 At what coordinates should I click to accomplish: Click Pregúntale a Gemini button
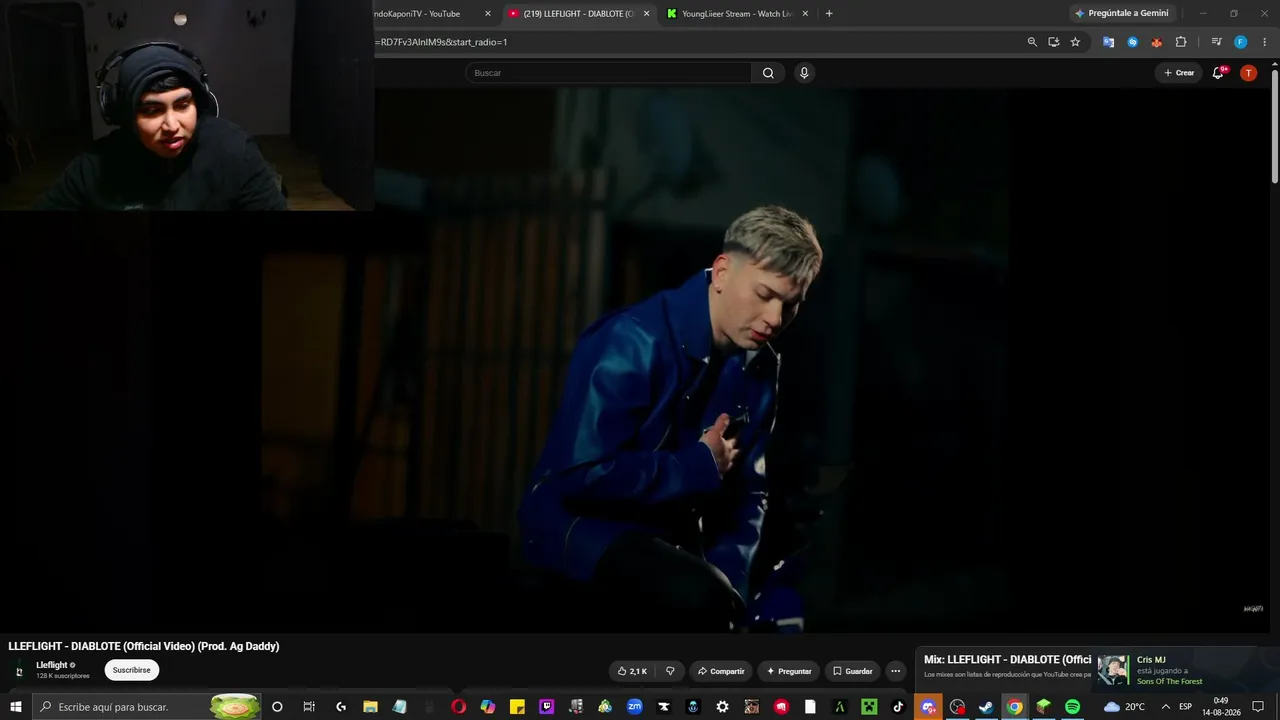click(x=1121, y=13)
